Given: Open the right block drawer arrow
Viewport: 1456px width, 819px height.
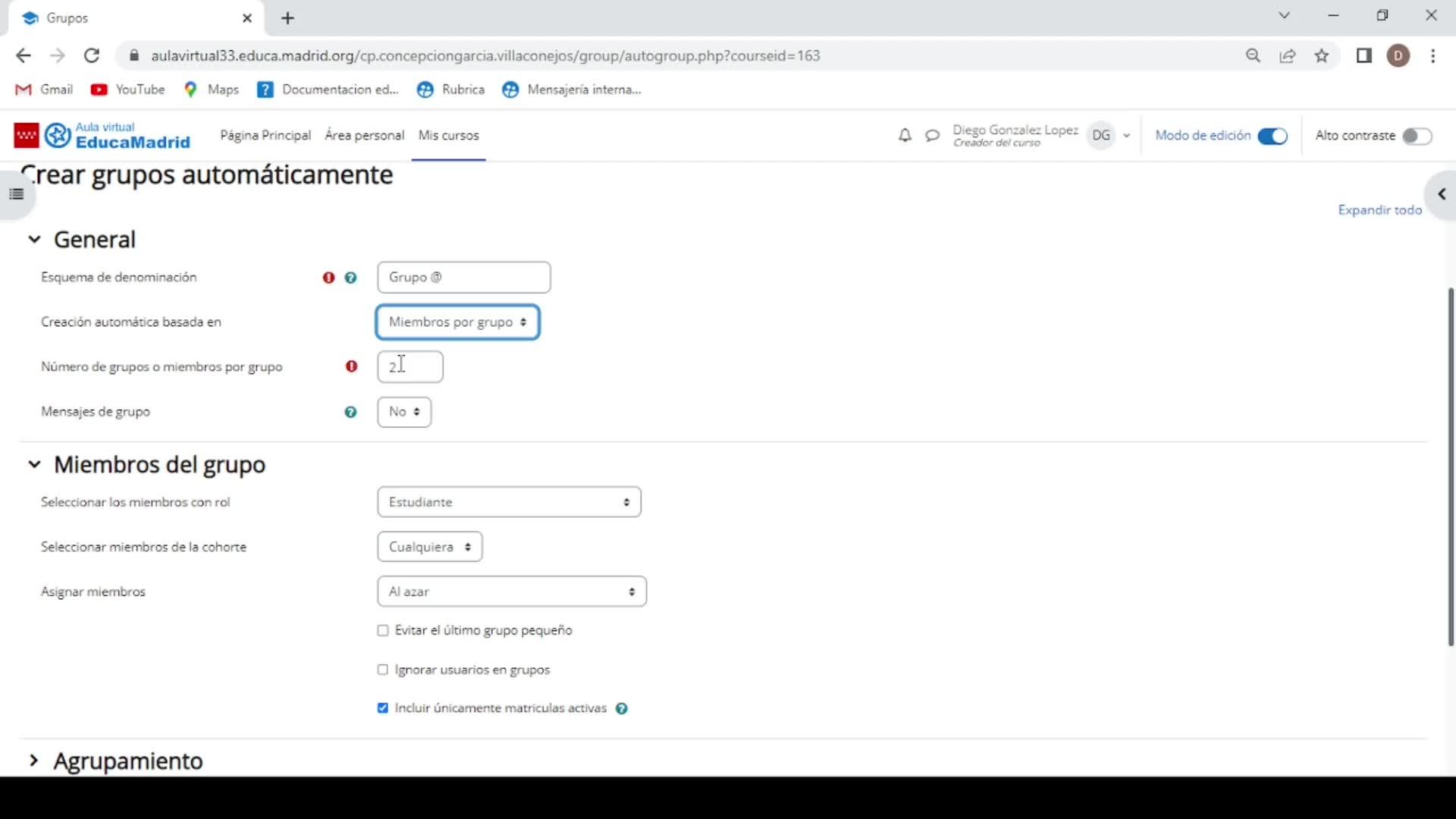Looking at the screenshot, I should click(1442, 195).
